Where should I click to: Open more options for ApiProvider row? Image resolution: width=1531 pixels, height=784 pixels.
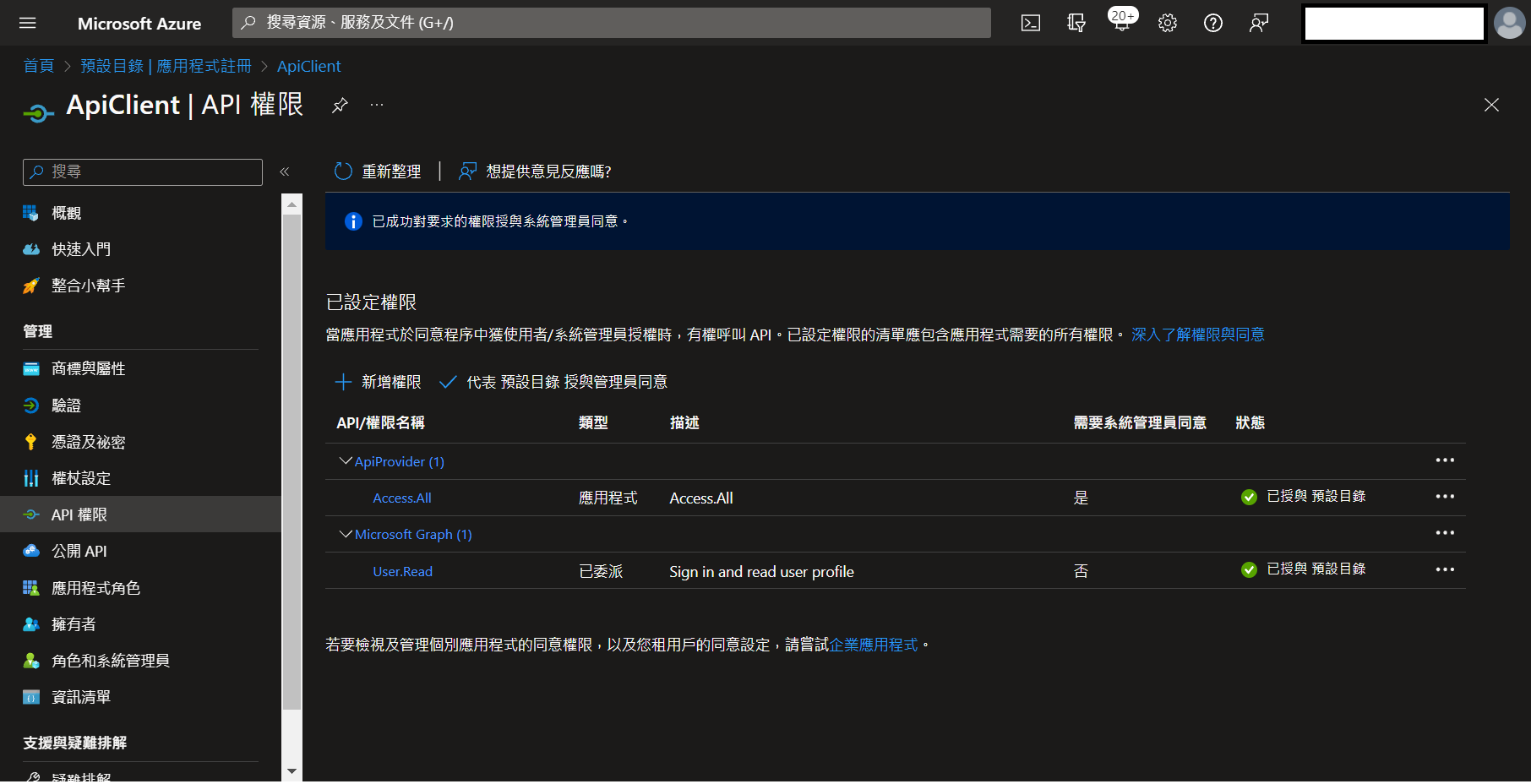coord(1445,460)
